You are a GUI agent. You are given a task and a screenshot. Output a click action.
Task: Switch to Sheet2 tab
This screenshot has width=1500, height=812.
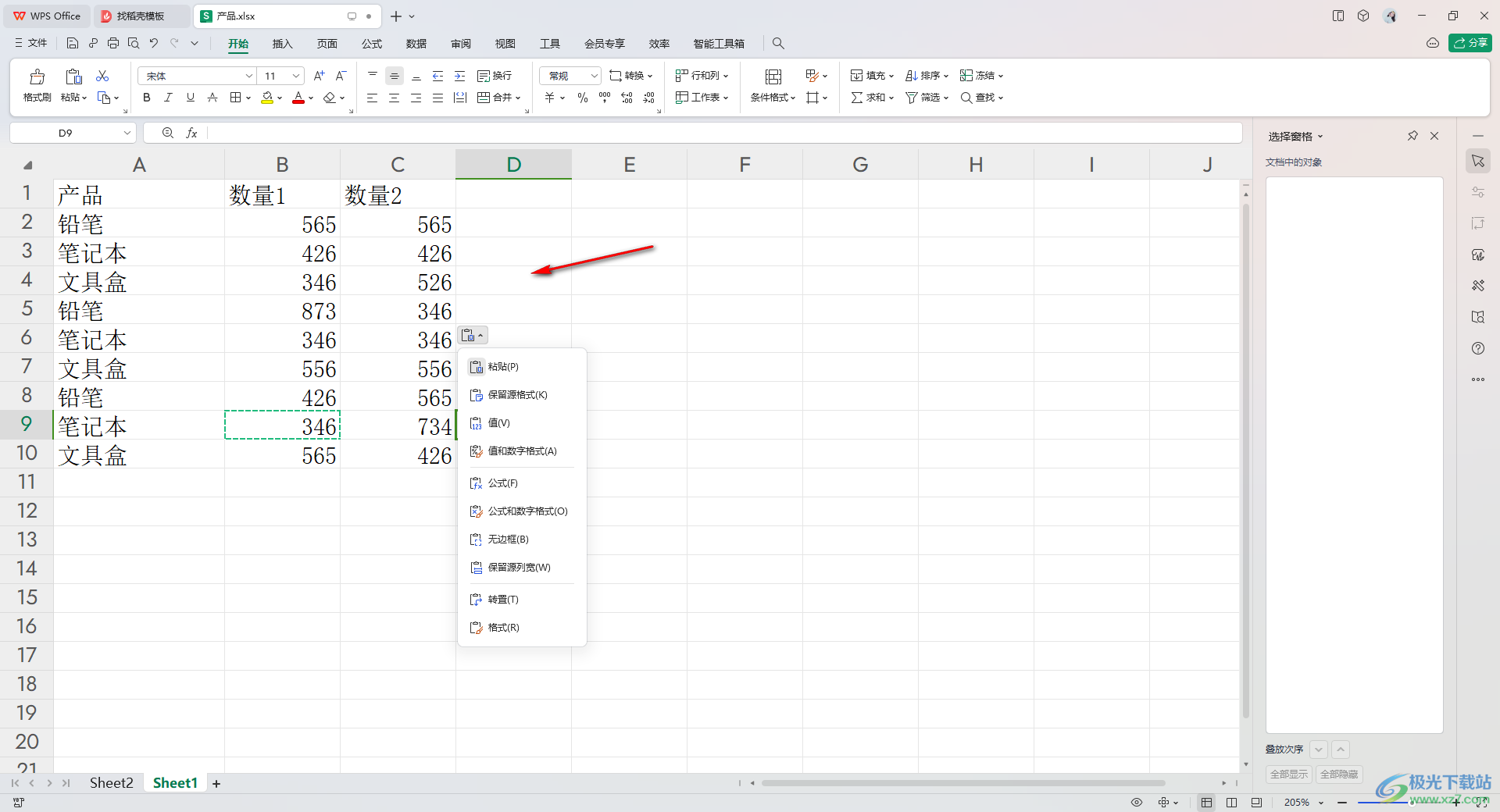pyautogui.click(x=111, y=783)
